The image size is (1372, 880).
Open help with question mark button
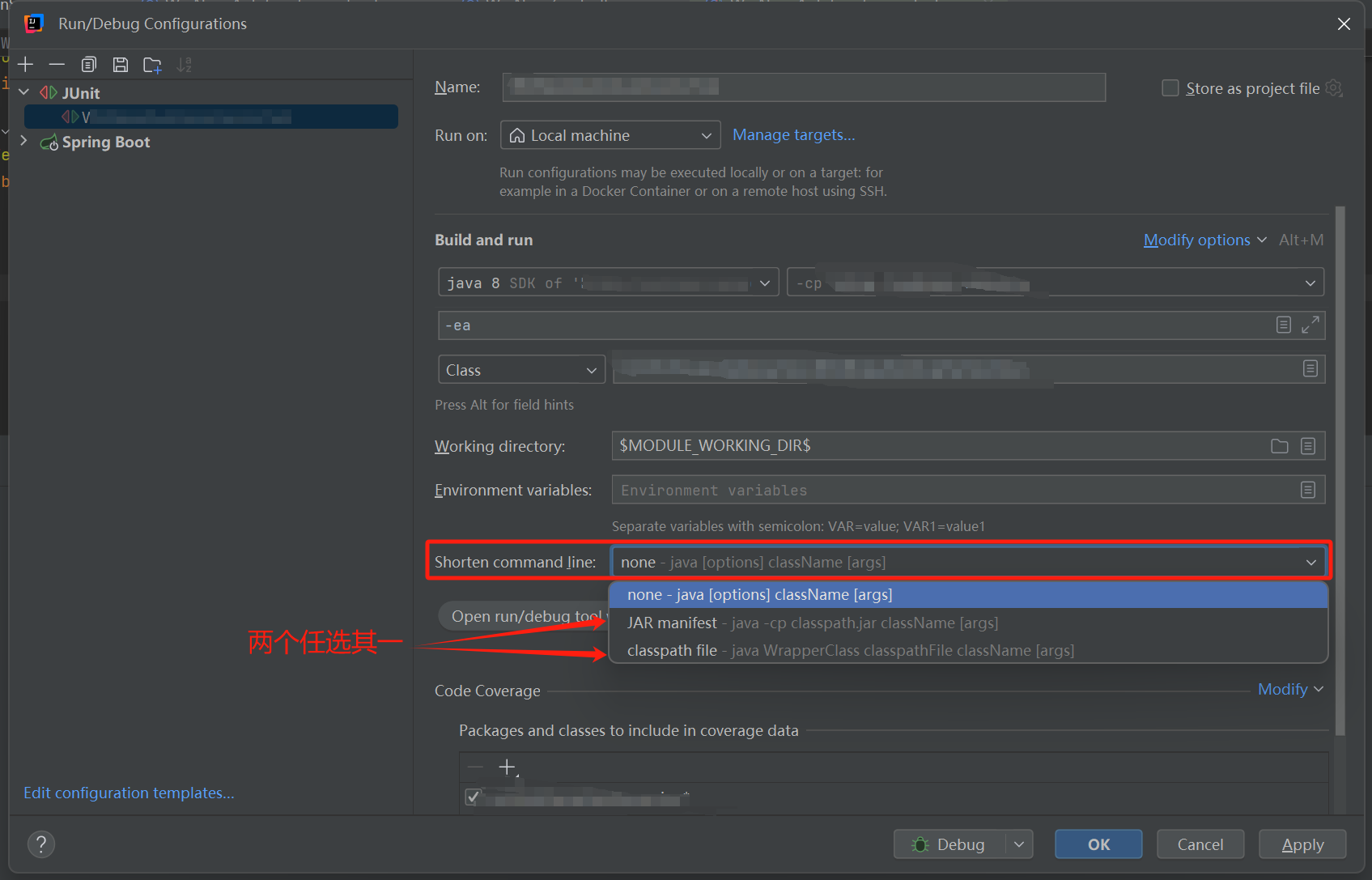pos(41,844)
